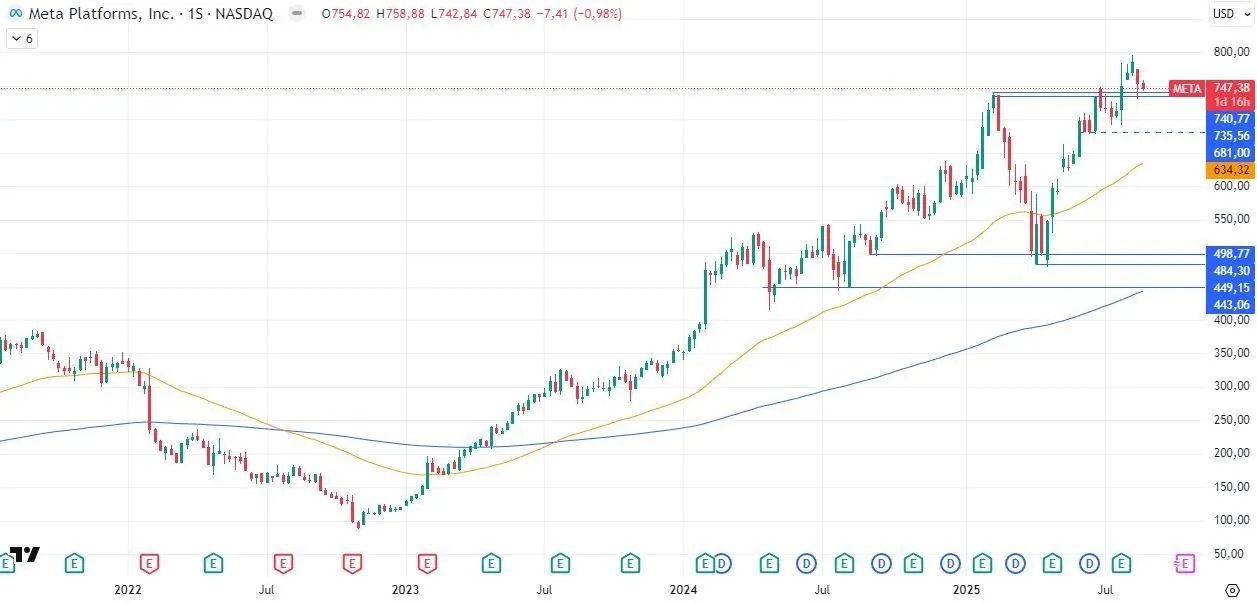Click the last dividend marker on the timeline
The width and height of the screenshot is (1257, 603).
pyautogui.click(x=1089, y=563)
